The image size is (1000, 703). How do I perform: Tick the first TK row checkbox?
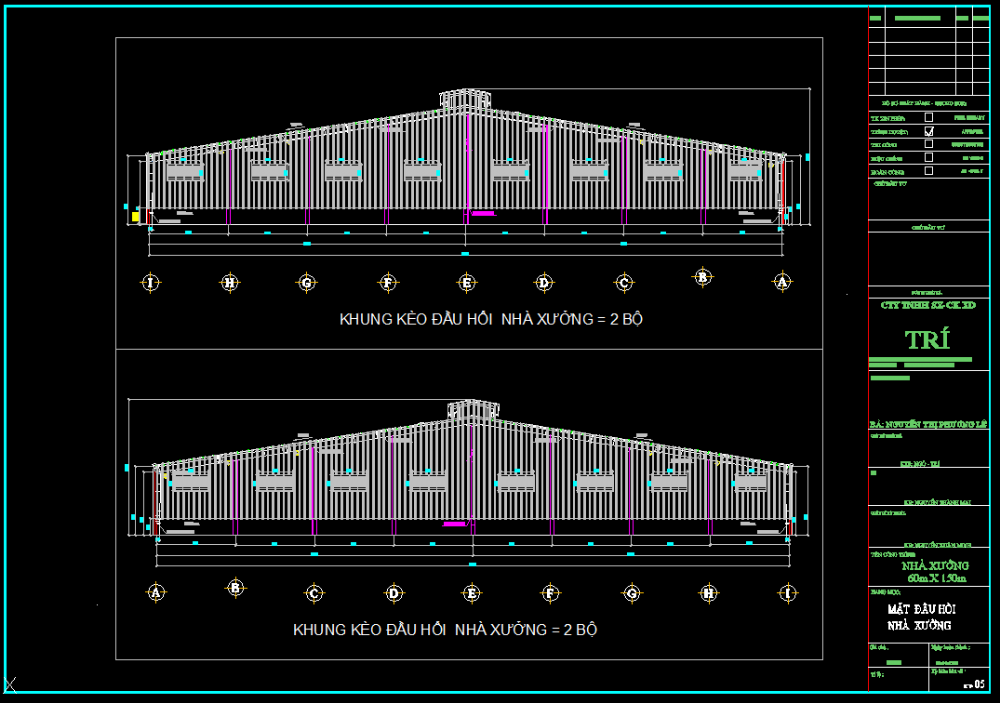(929, 117)
